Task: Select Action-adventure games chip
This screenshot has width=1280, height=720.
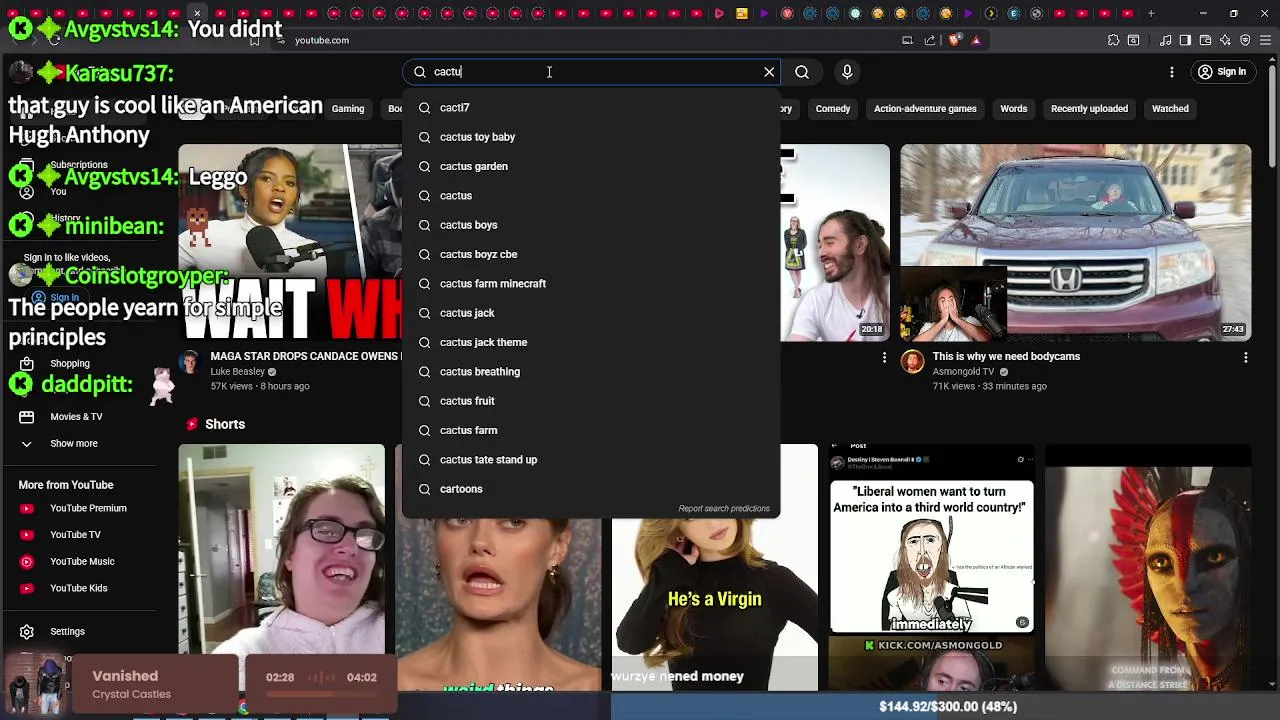Action: pos(925,109)
